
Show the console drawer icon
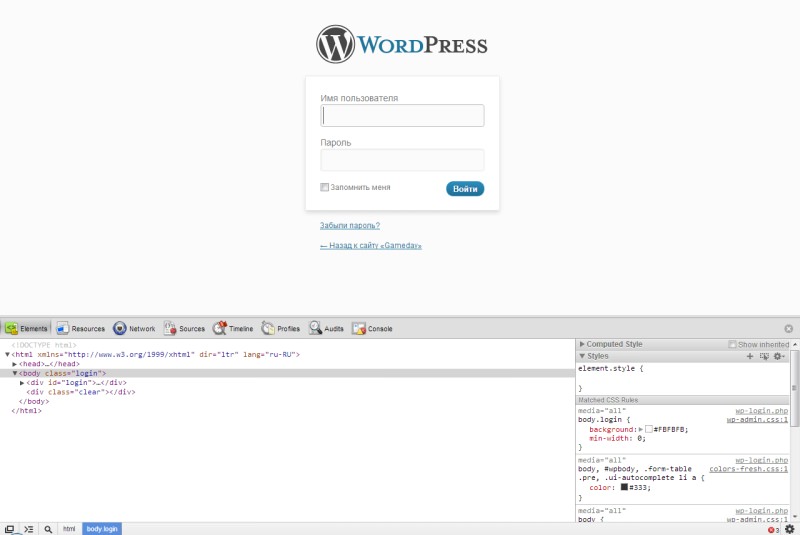click(29, 528)
